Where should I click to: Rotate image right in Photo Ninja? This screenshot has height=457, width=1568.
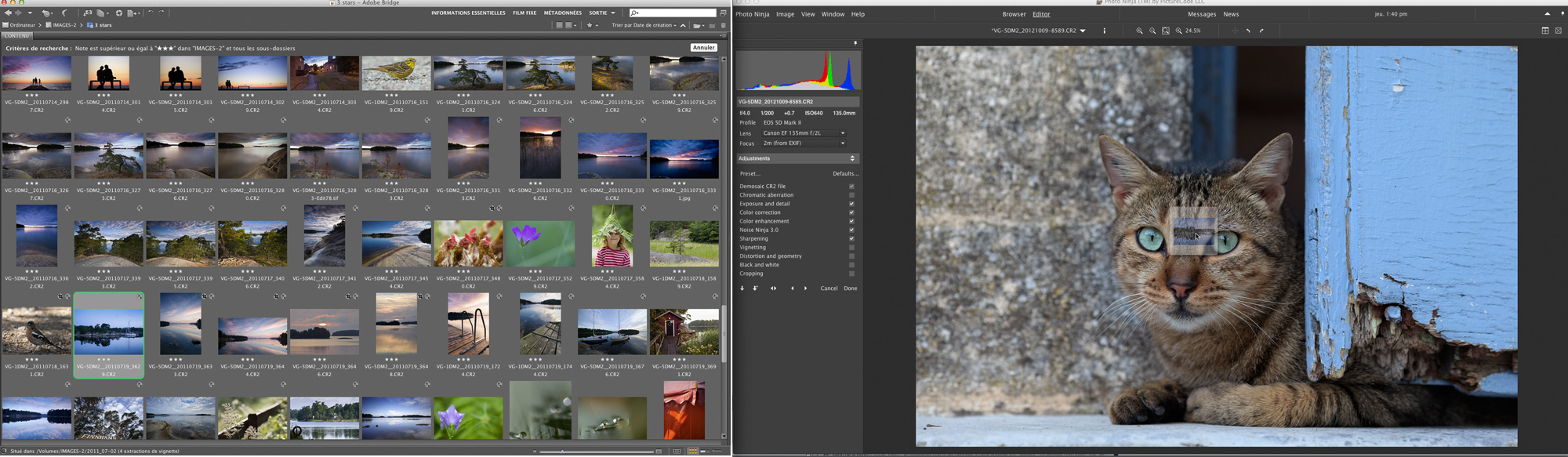coord(1261,31)
